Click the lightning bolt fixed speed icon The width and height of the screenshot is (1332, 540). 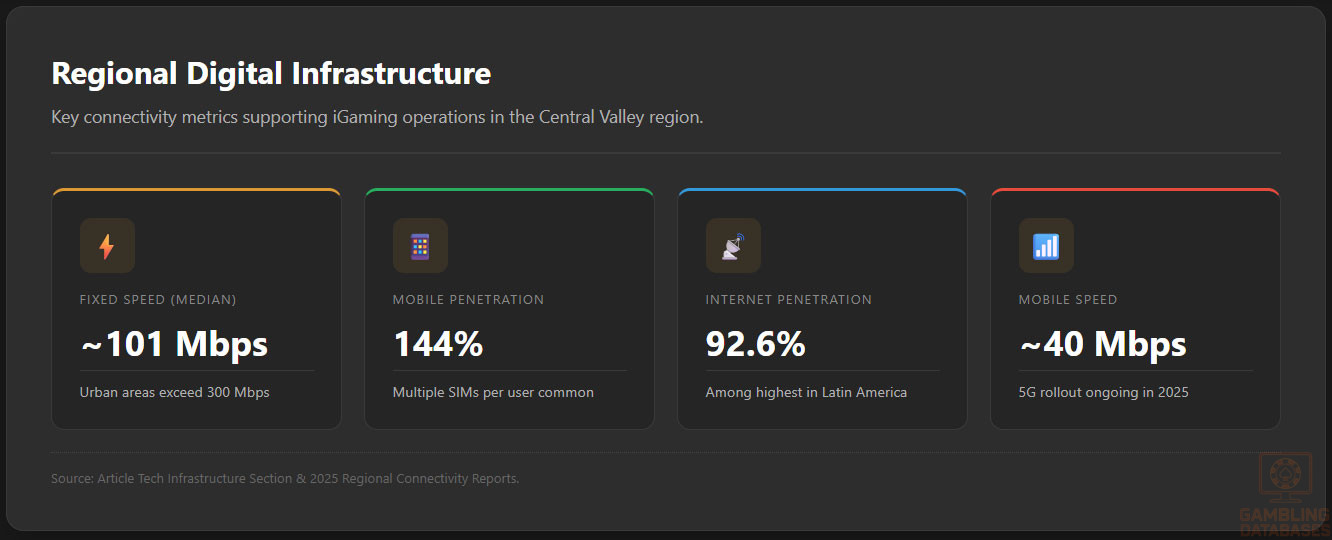coord(107,246)
